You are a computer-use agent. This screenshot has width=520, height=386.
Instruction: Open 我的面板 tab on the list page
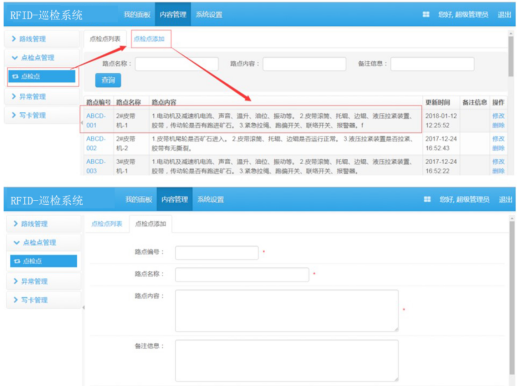(x=137, y=14)
